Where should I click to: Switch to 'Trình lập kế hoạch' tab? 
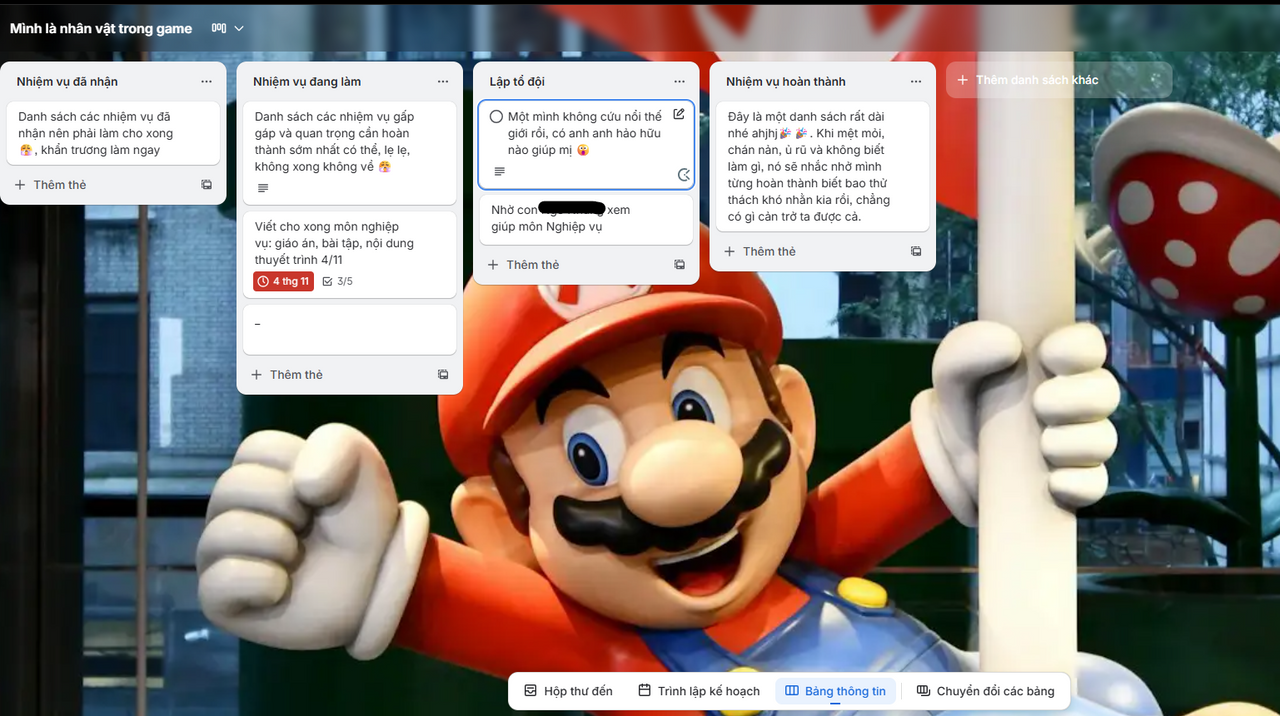click(x=698, y=691)
